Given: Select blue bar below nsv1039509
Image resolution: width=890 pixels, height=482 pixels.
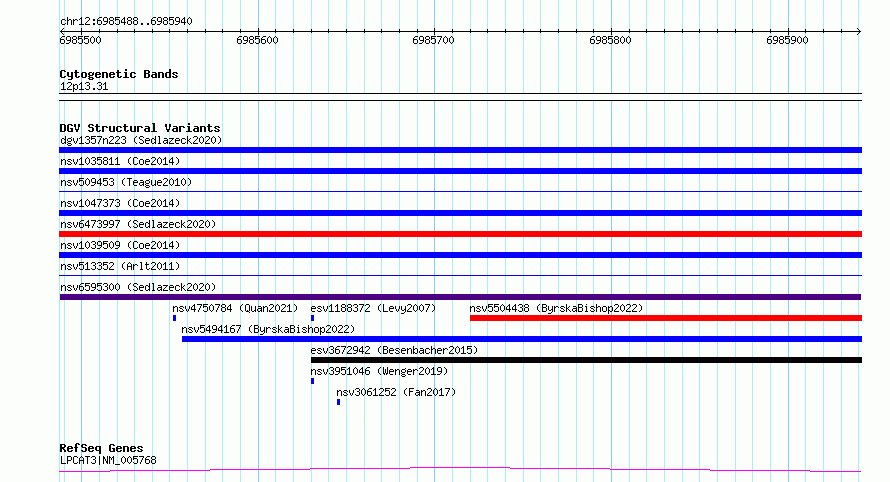Looking at the screenshot, I should (460, 255).
